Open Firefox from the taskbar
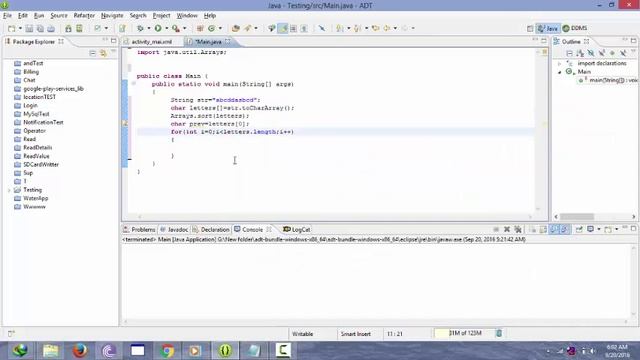The image size is (640, 360). coord(80,351)
